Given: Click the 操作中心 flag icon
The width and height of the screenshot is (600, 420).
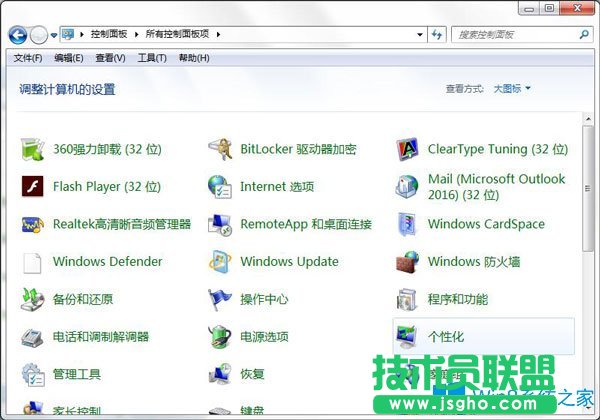Looking at the screenshot, I should 220,300.
